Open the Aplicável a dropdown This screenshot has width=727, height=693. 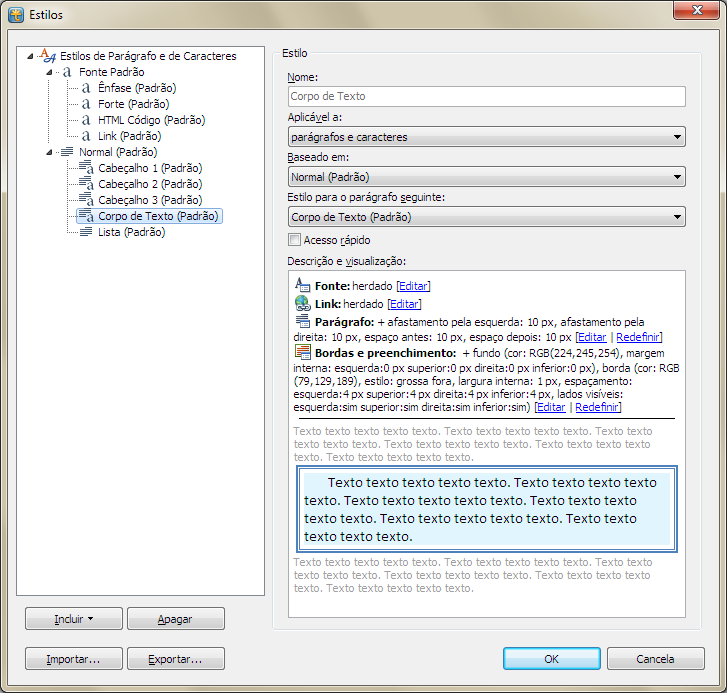[485, 137]
